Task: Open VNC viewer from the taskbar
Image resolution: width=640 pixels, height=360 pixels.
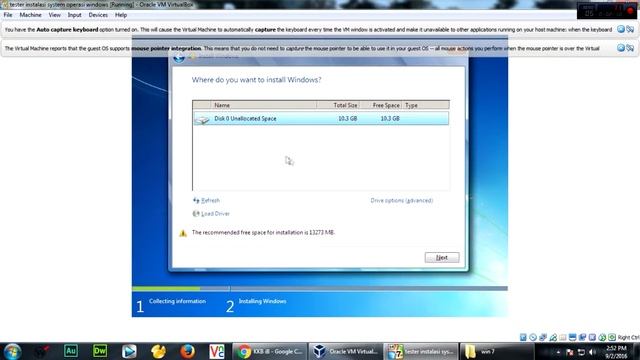Action: click(x=217, y=351)
